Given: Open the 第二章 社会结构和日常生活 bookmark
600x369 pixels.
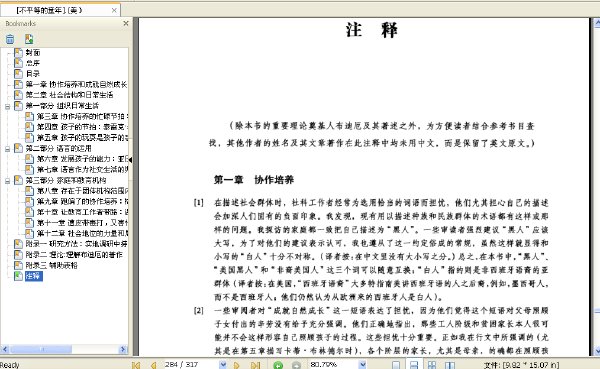Looking at the screenshot, I should (x=69, y=95).
